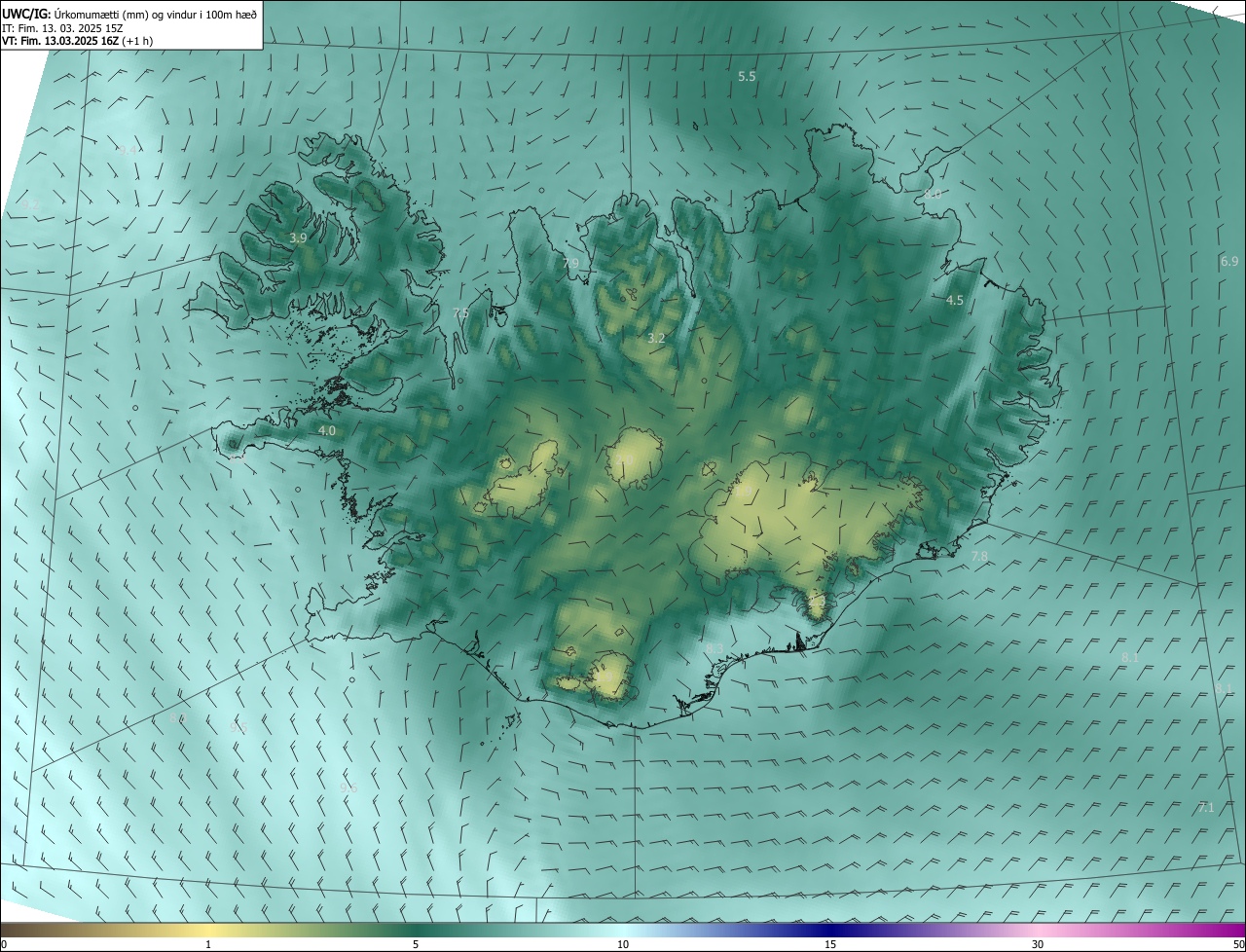Click the 50 tick on the color scale
The width and height of the screenshot is (1246, 952).
pyautogui.click(x=1238, y=944)
